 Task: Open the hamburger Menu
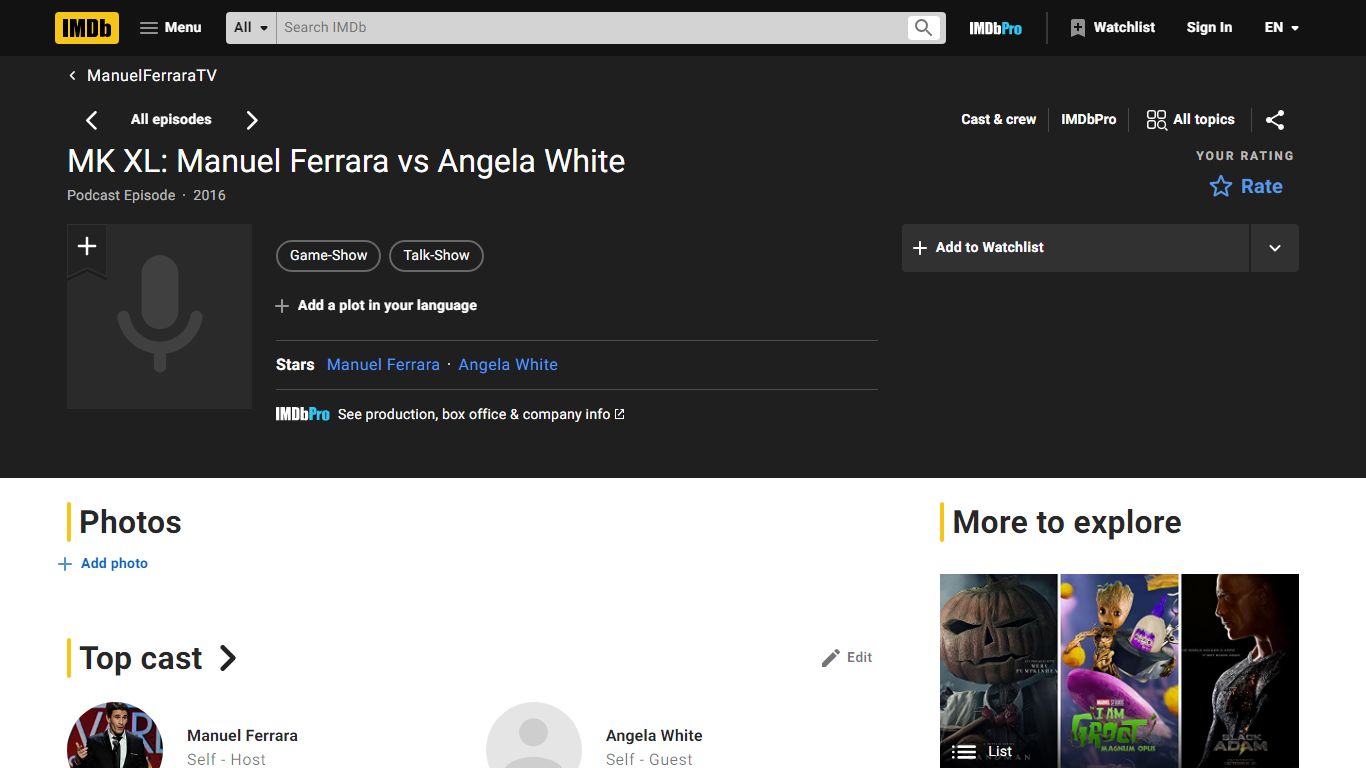click(x=170, y=28)
